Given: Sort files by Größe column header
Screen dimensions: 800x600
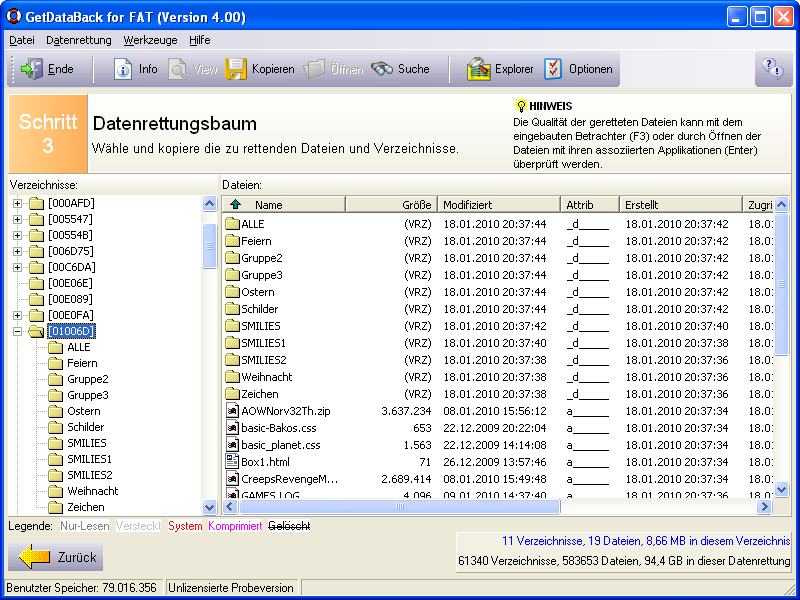Looking at the screenshot, I should 392,205.
